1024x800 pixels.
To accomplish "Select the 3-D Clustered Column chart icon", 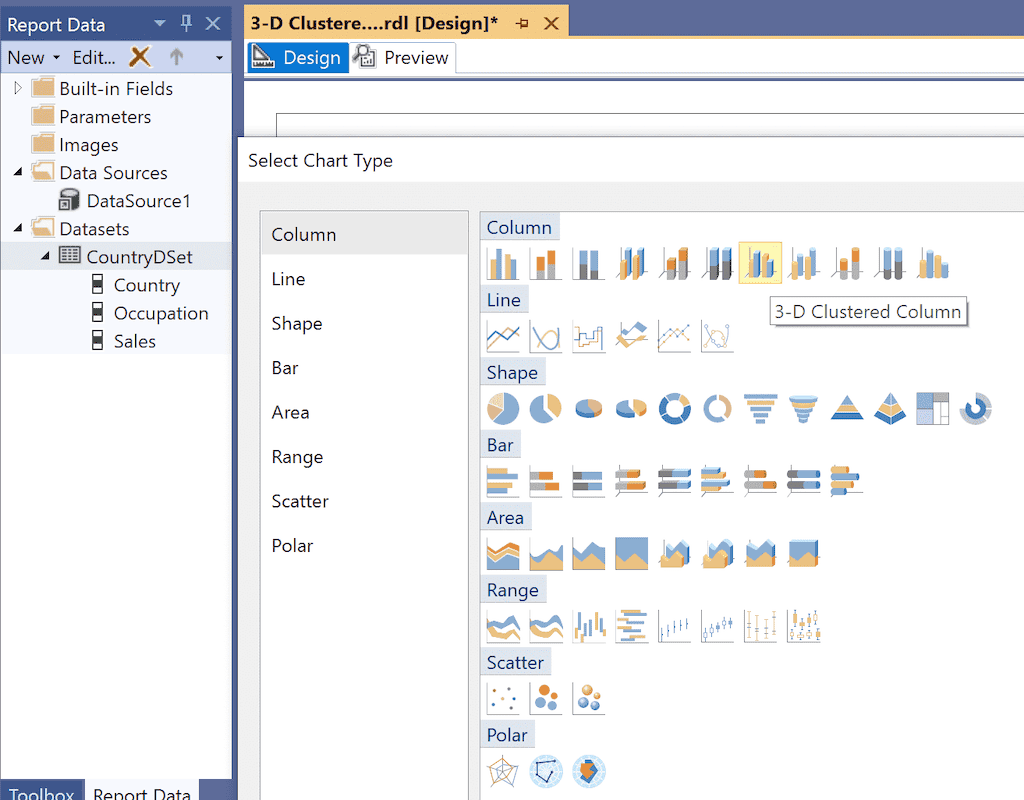I will click(760, 262).
